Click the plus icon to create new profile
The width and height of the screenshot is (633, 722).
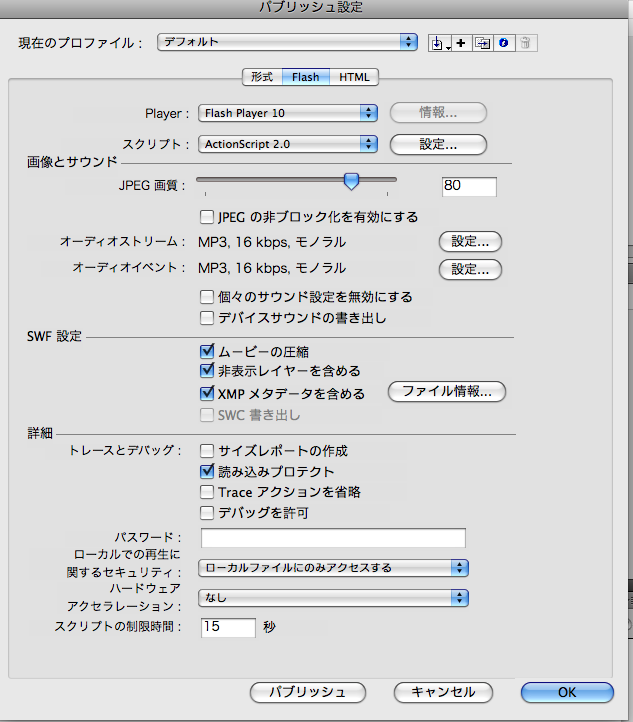click(x=461, y=43)
